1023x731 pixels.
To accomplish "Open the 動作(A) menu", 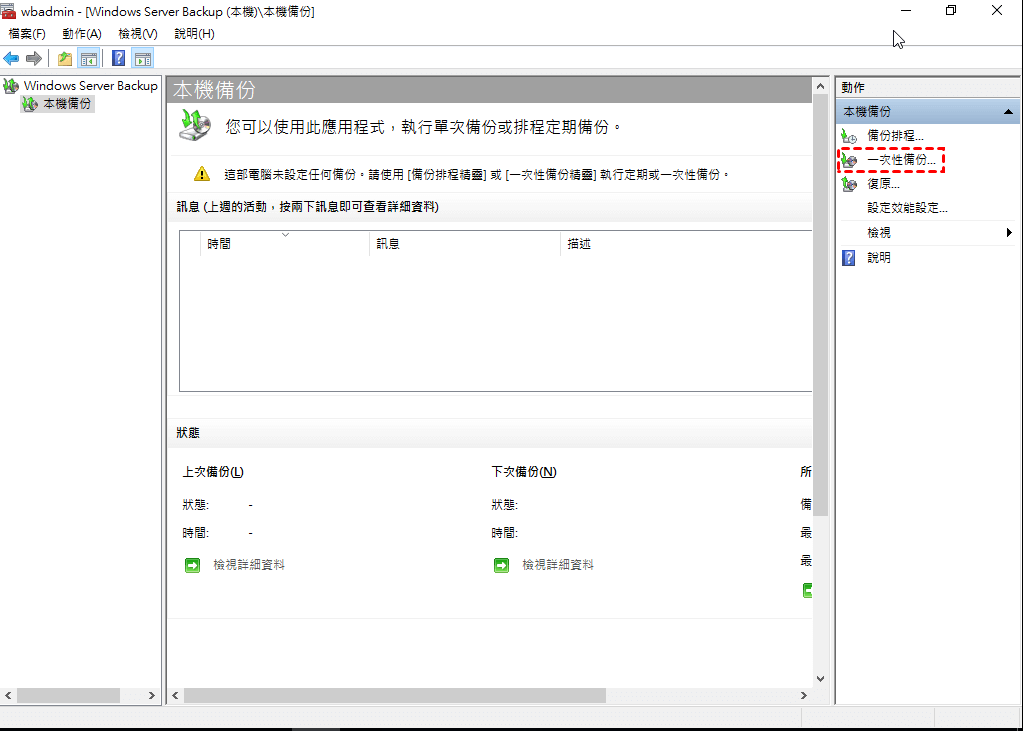I will [82, 34].
